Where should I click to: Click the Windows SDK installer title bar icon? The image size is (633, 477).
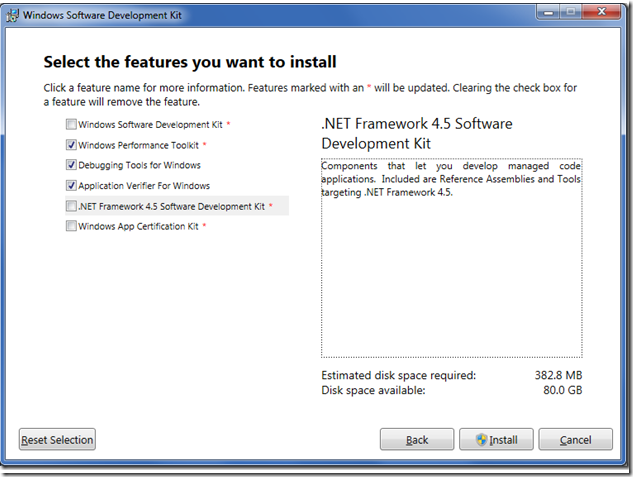pos(12,15)
